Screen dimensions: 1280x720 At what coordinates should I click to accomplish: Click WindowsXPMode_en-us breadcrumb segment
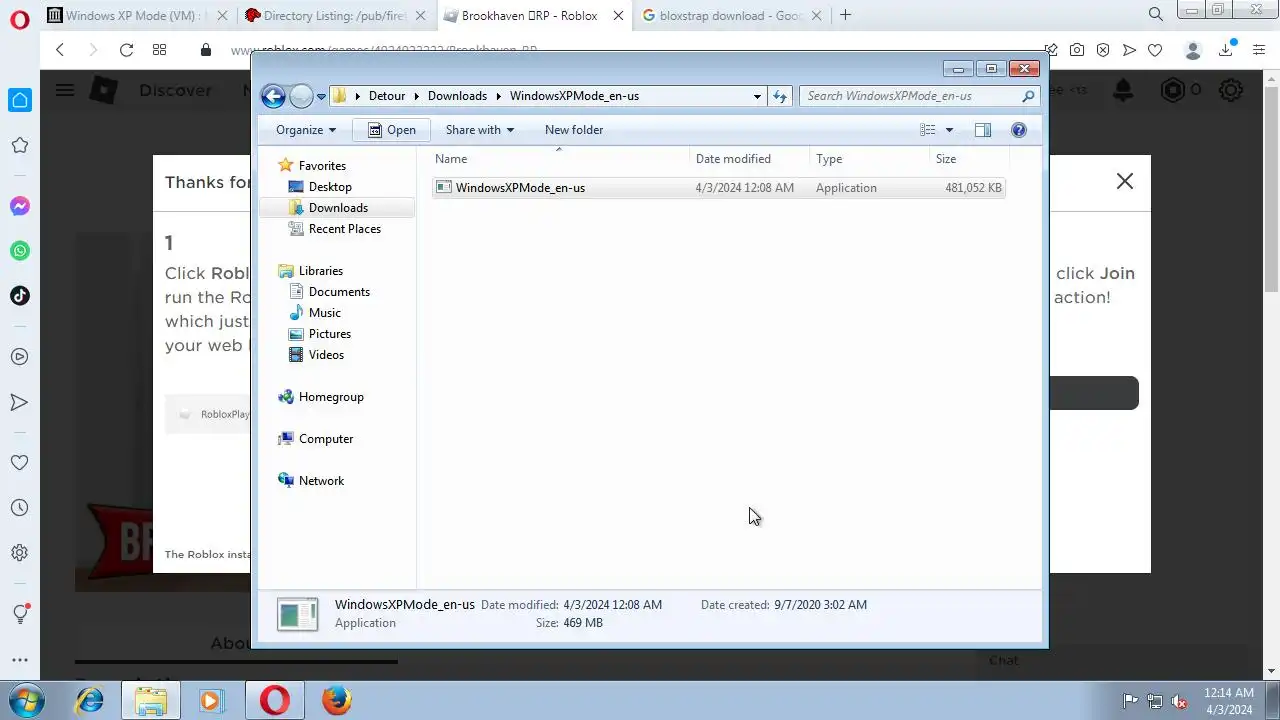coord(574,96)
